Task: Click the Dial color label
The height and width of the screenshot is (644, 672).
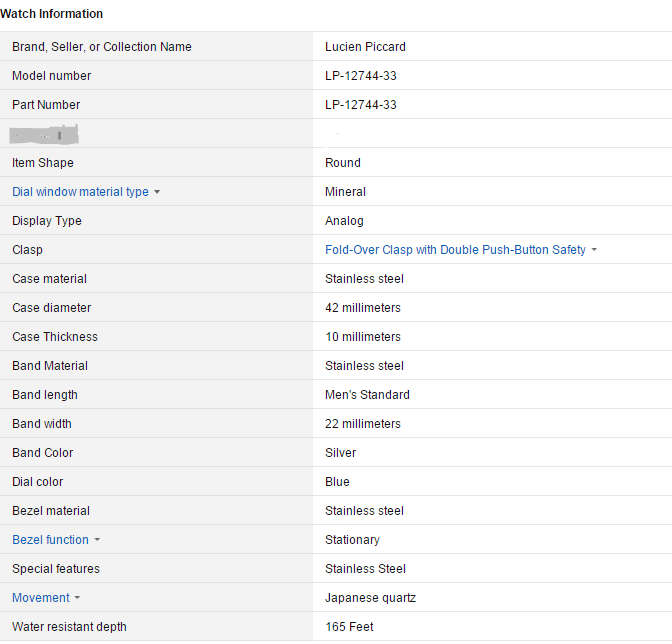Action: pos(37,482)
